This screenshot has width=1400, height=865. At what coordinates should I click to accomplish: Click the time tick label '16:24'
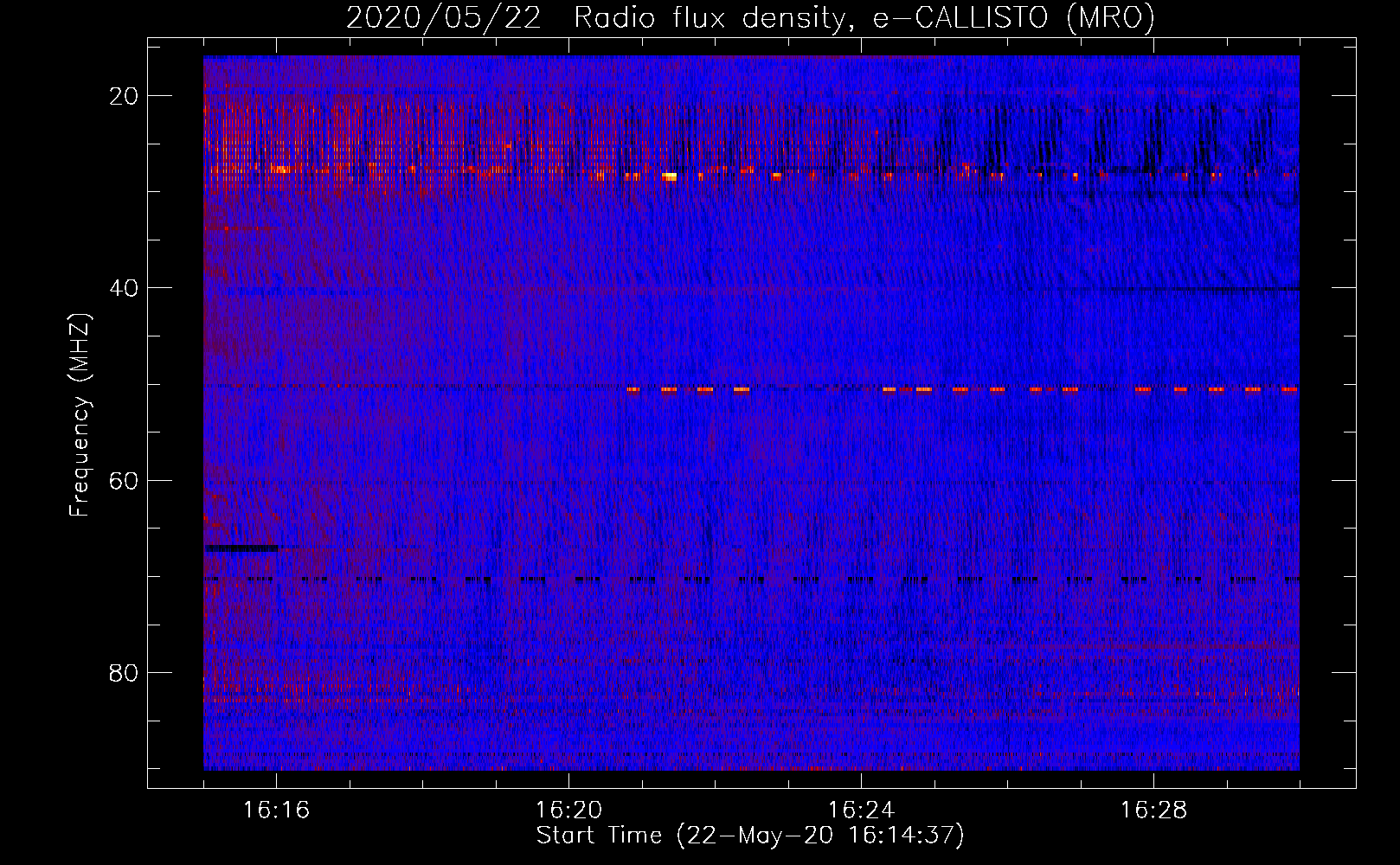(x=861, y=811)
